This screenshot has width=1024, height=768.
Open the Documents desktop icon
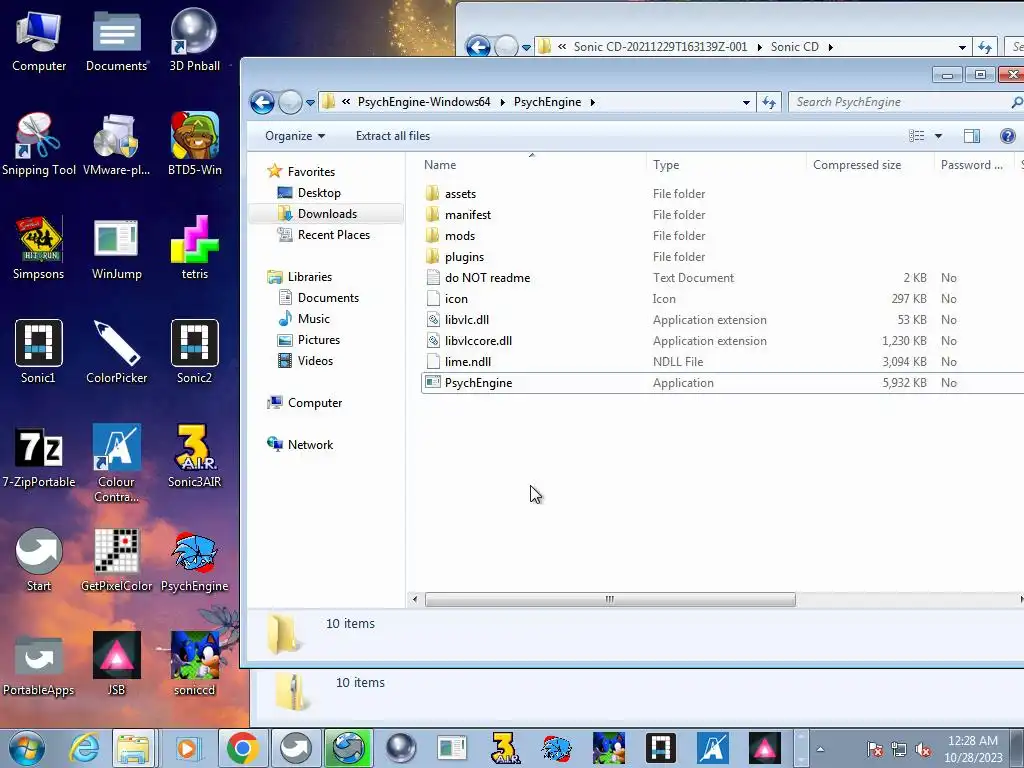click(116, 40)
